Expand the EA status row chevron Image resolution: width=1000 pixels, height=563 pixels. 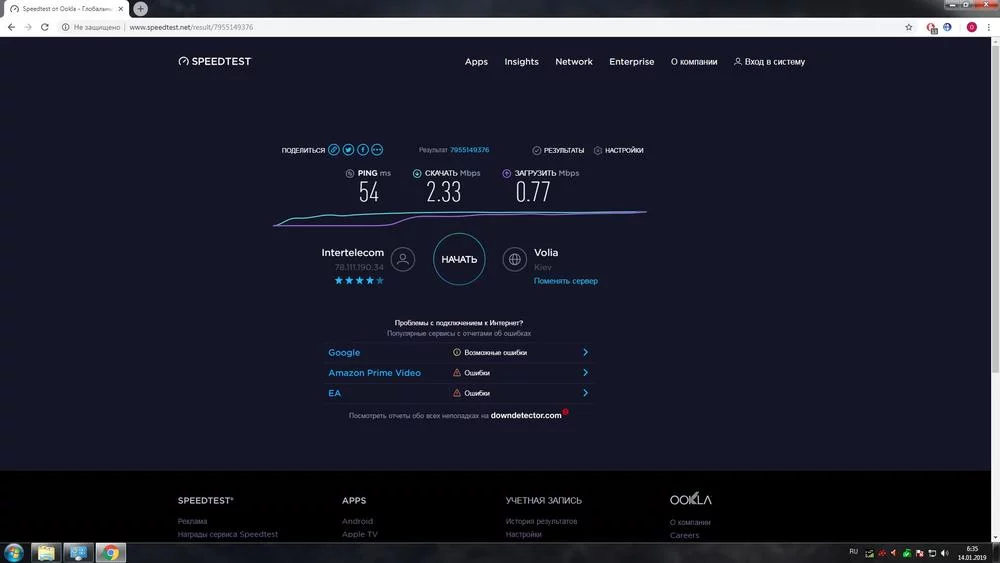[585, 393]
